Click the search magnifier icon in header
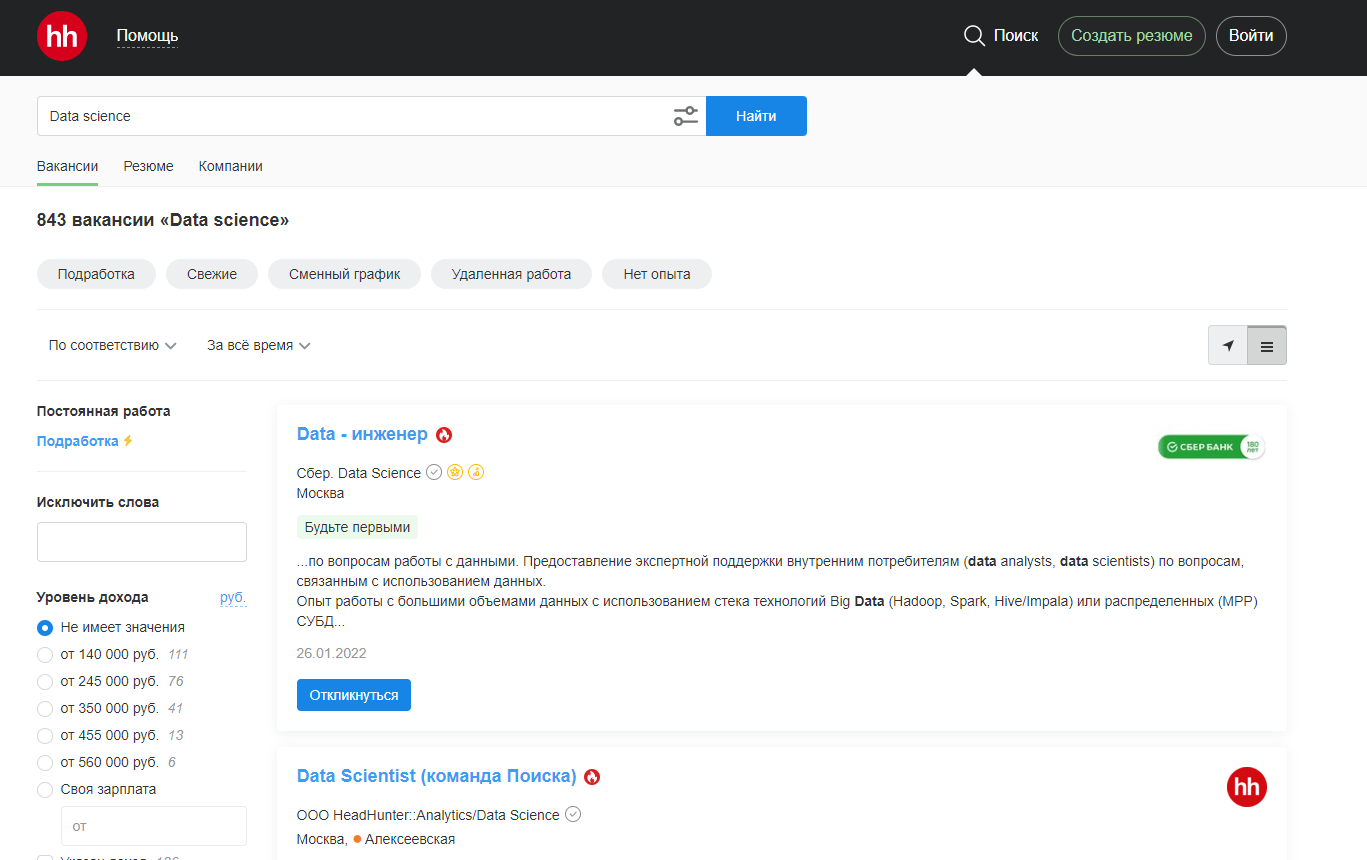This screenshot has height=860, width=1367. click(974, 36)
